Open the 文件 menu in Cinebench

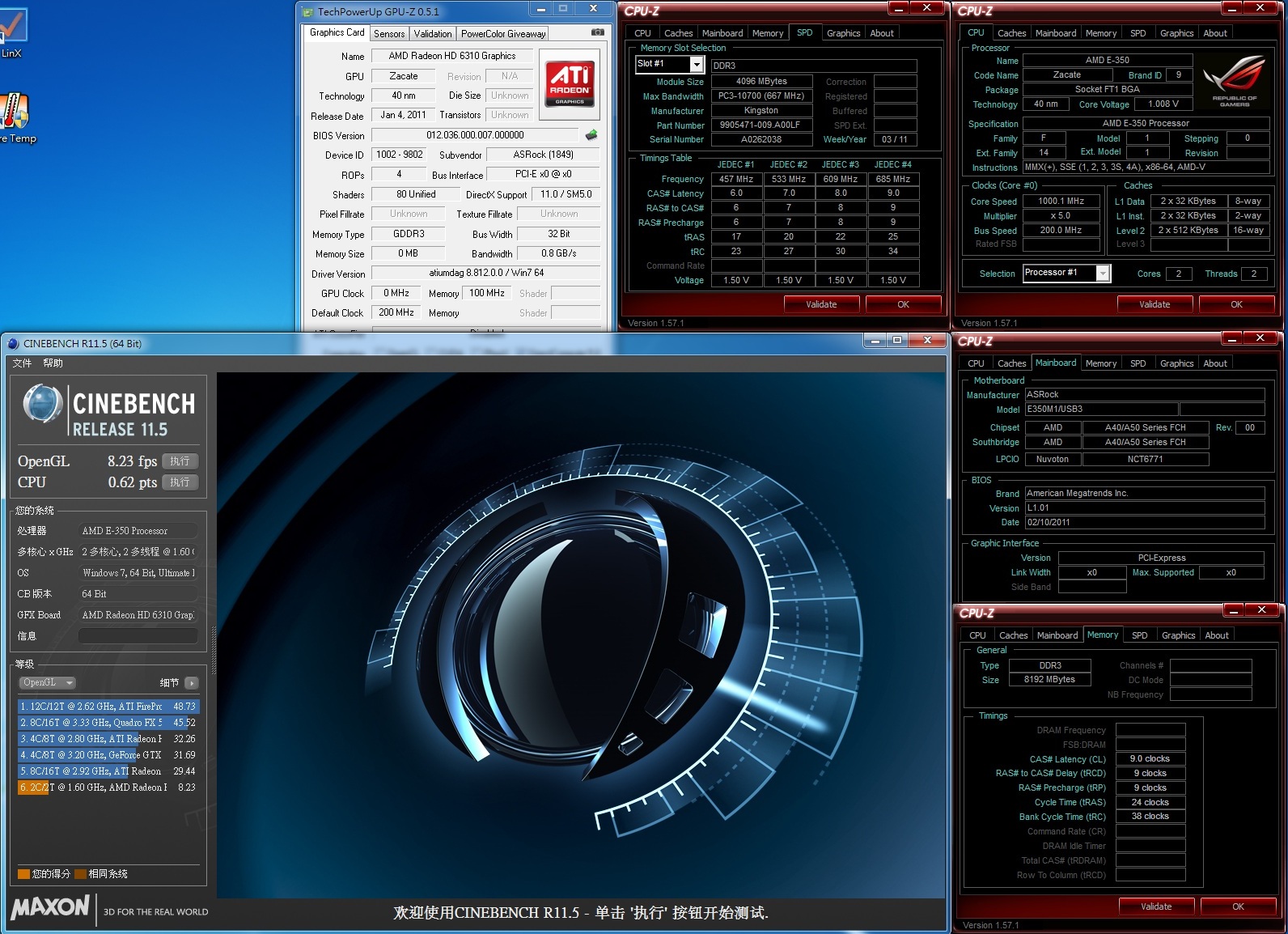[x=23, y=363]
